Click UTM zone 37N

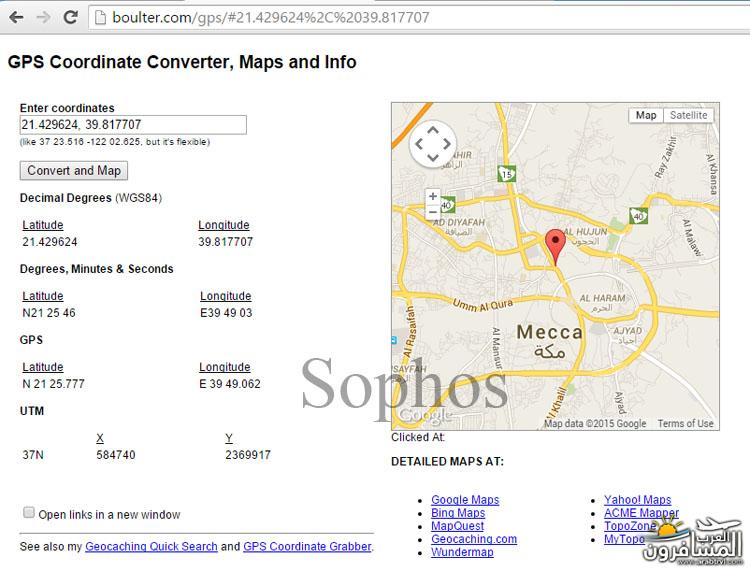(x=33, y=455)
